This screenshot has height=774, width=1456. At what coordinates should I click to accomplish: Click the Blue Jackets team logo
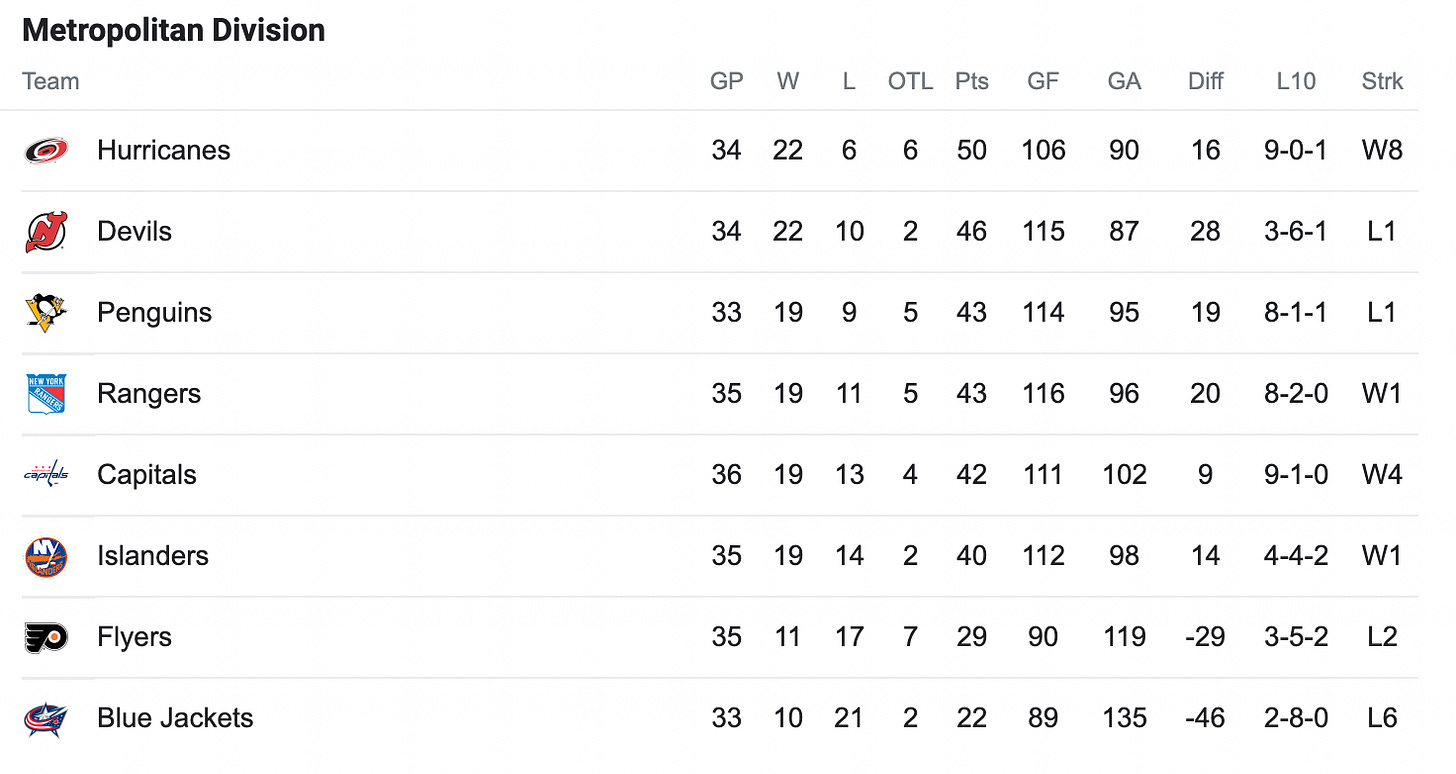pos(46,718)
